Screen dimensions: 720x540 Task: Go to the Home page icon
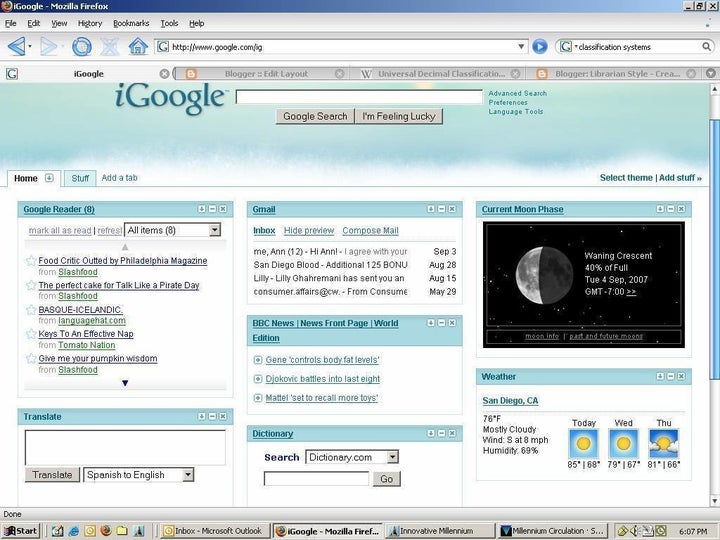click(x=138, y=46)
